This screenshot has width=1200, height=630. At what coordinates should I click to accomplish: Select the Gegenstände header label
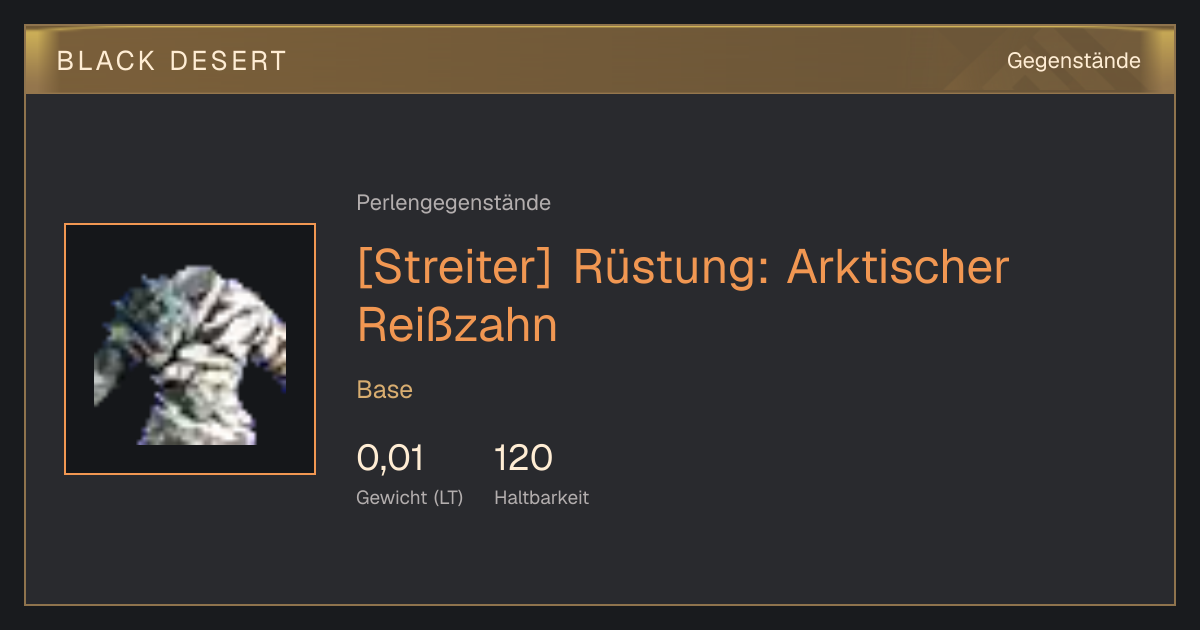tap(1073, 61)
